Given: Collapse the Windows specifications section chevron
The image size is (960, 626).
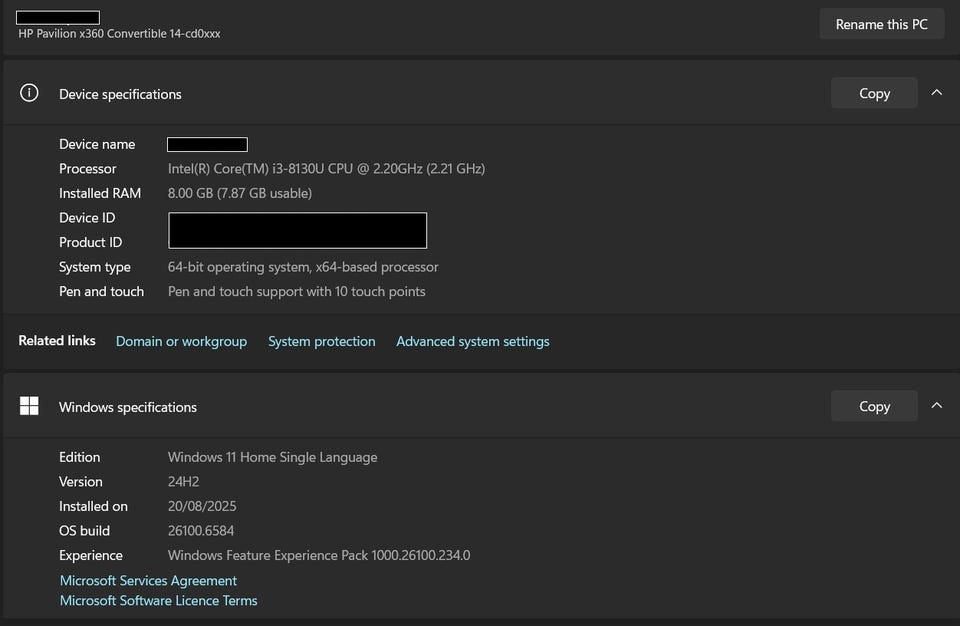Looking at the screenshot, I should point(937,406).
